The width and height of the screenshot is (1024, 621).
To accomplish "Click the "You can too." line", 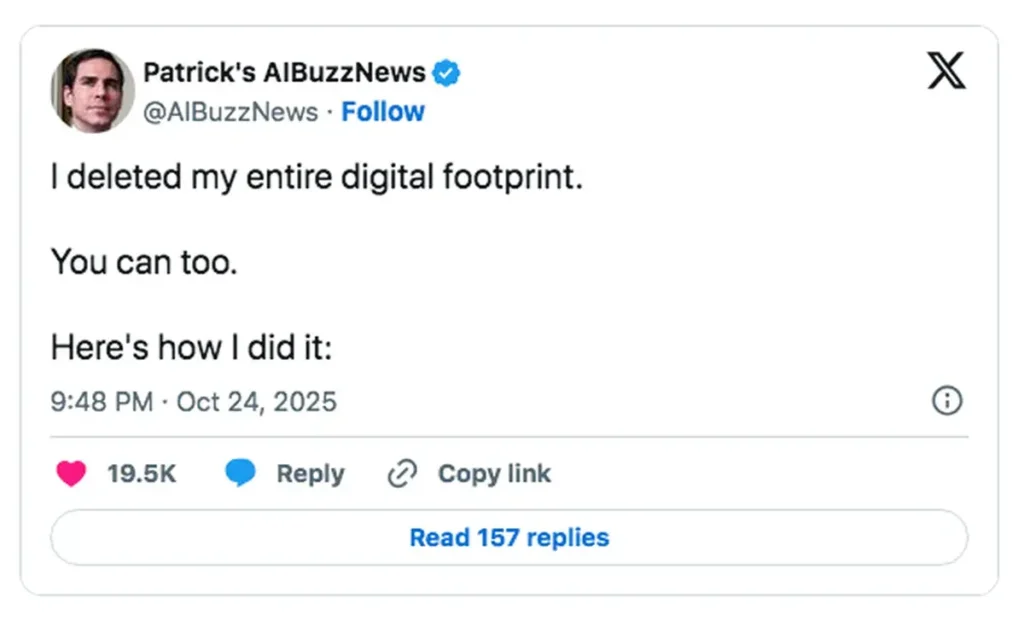I will click(x=144, y=263).
